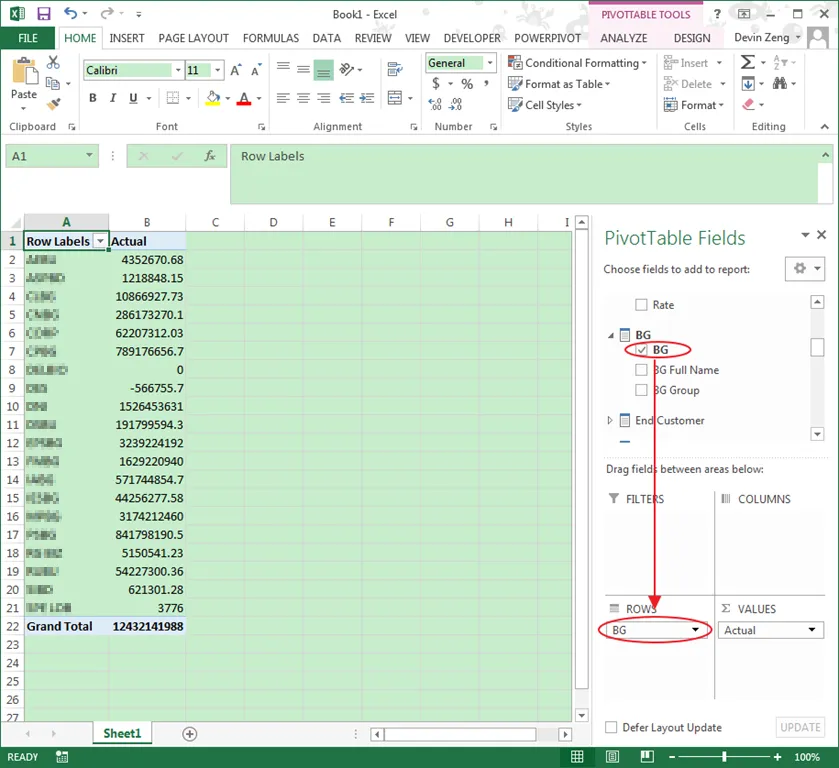Click Center align icon
Screen dimensions: 839x768
(x=303, y=98)
